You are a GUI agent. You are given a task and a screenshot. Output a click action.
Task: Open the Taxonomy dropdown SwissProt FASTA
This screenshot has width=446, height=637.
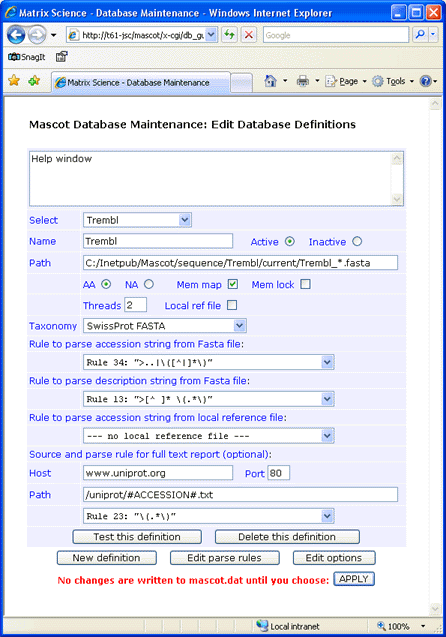click(x=165, y=326)
